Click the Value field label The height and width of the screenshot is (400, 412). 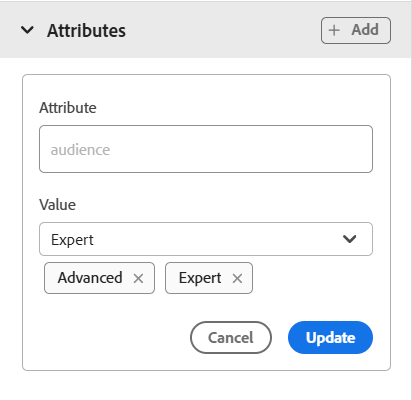tap(57, 204)
